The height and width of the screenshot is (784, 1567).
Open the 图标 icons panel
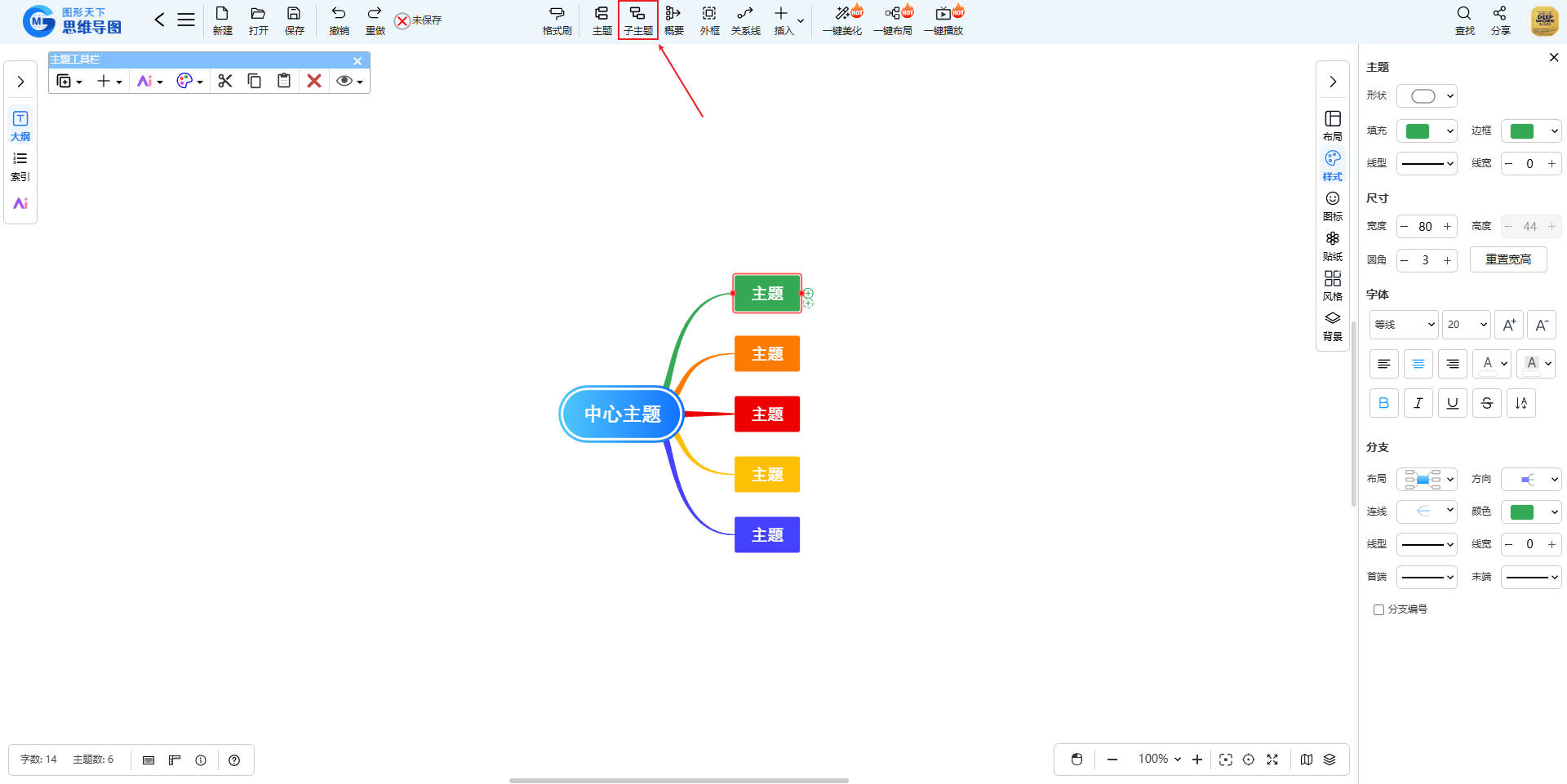coord(1332,205)
